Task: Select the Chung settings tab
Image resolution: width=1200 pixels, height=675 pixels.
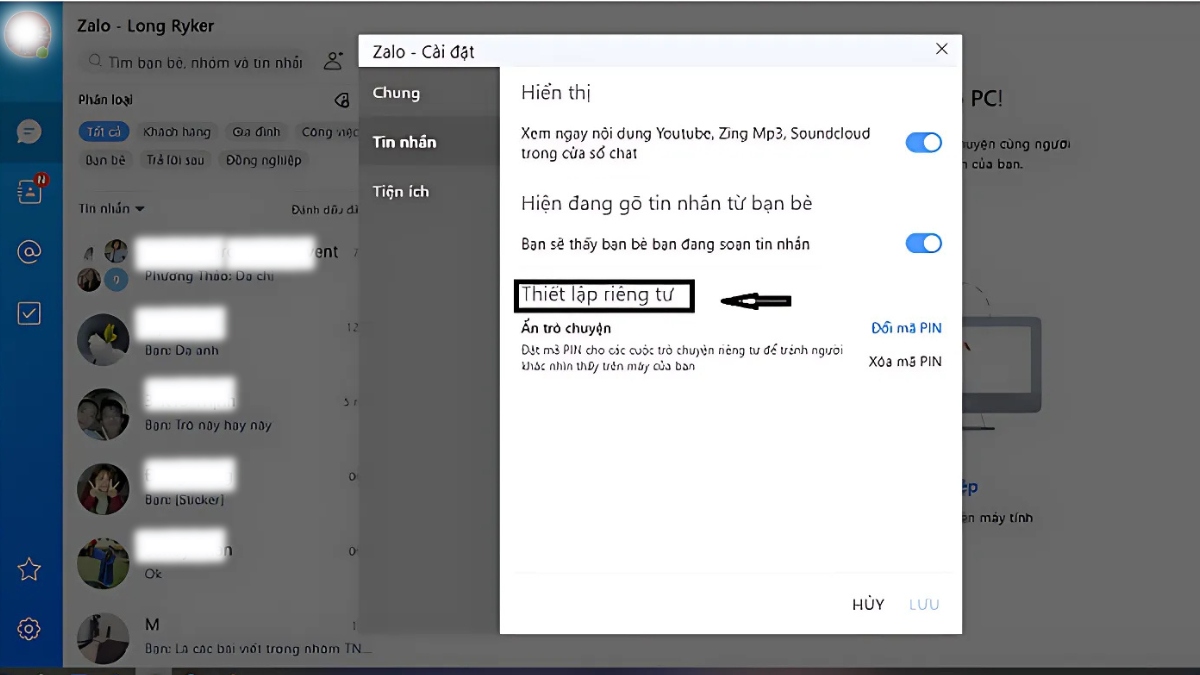Action: click(x=429, y=93)
